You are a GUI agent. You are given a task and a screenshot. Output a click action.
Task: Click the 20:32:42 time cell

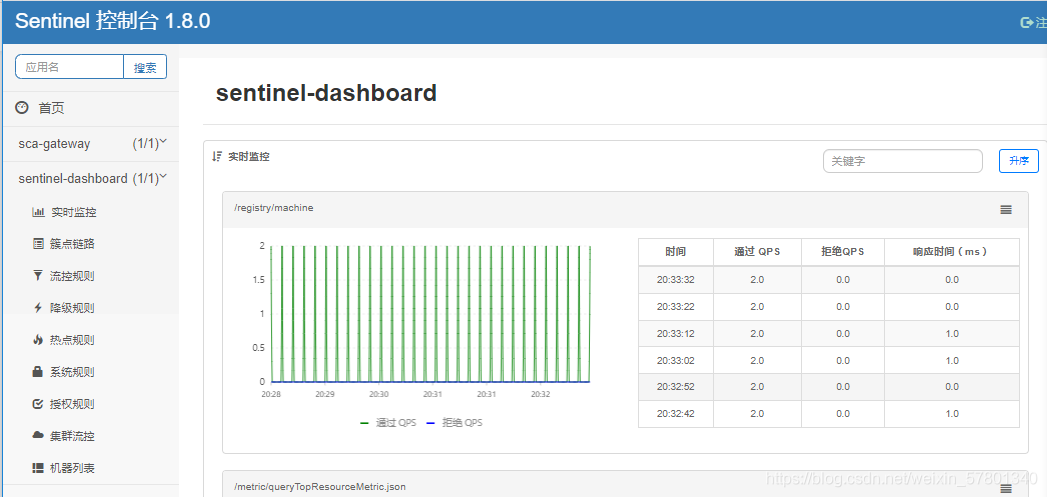coord(676,413)
